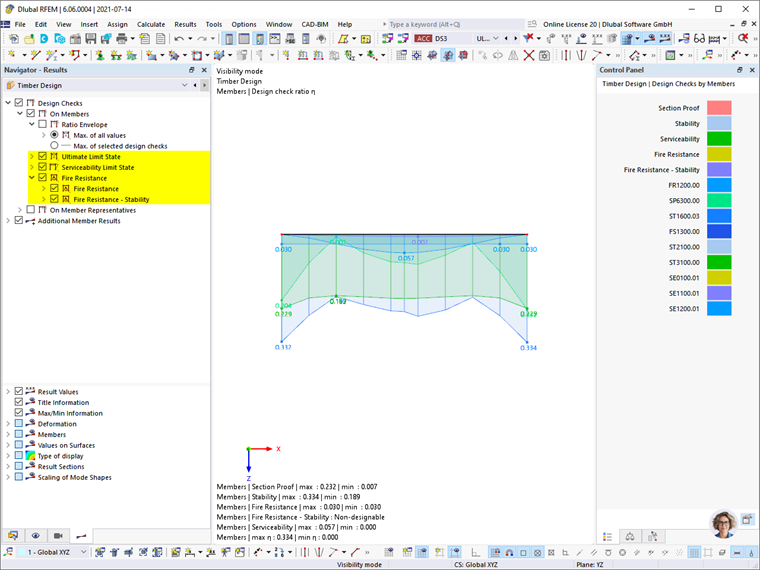Collapse the Fire Resistance parent node
The image size is (760, 570).
(x=32, y=177)
